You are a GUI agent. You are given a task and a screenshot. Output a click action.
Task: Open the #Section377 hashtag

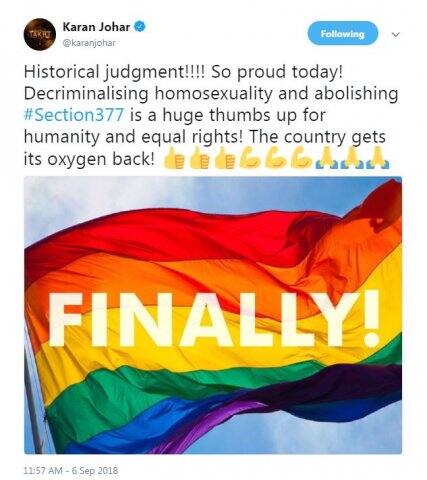74,115
